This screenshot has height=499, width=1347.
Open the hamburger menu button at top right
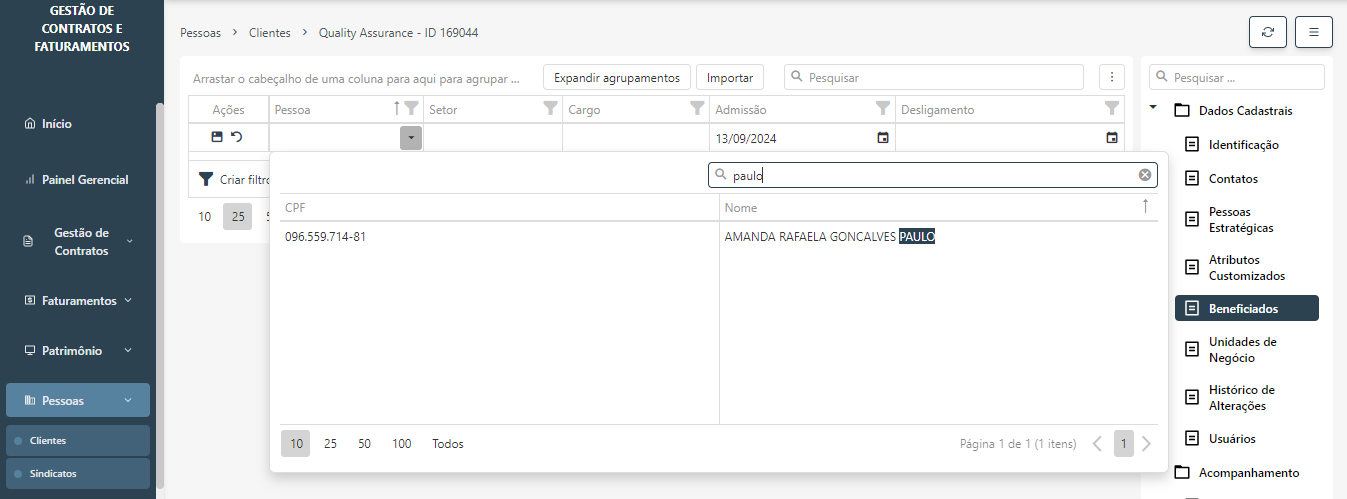[x=1313, y=32]
